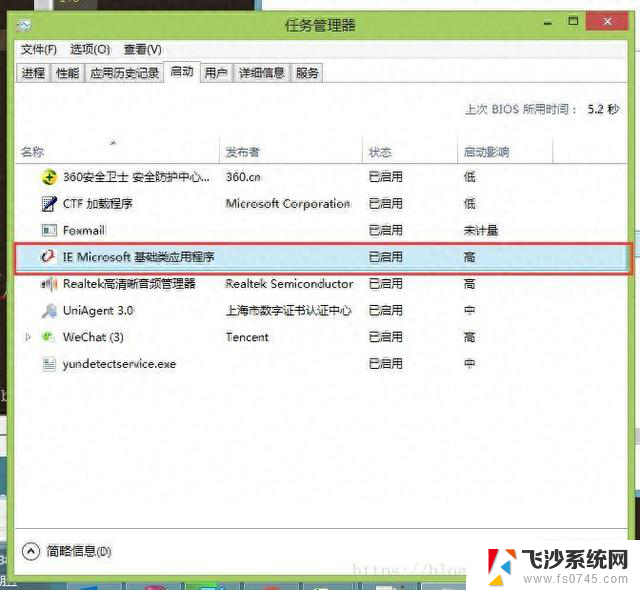Viewport: 640px width, 590px height.
Task: Click the 360安全卫士 startup entry icon
Action: [49, 177]
